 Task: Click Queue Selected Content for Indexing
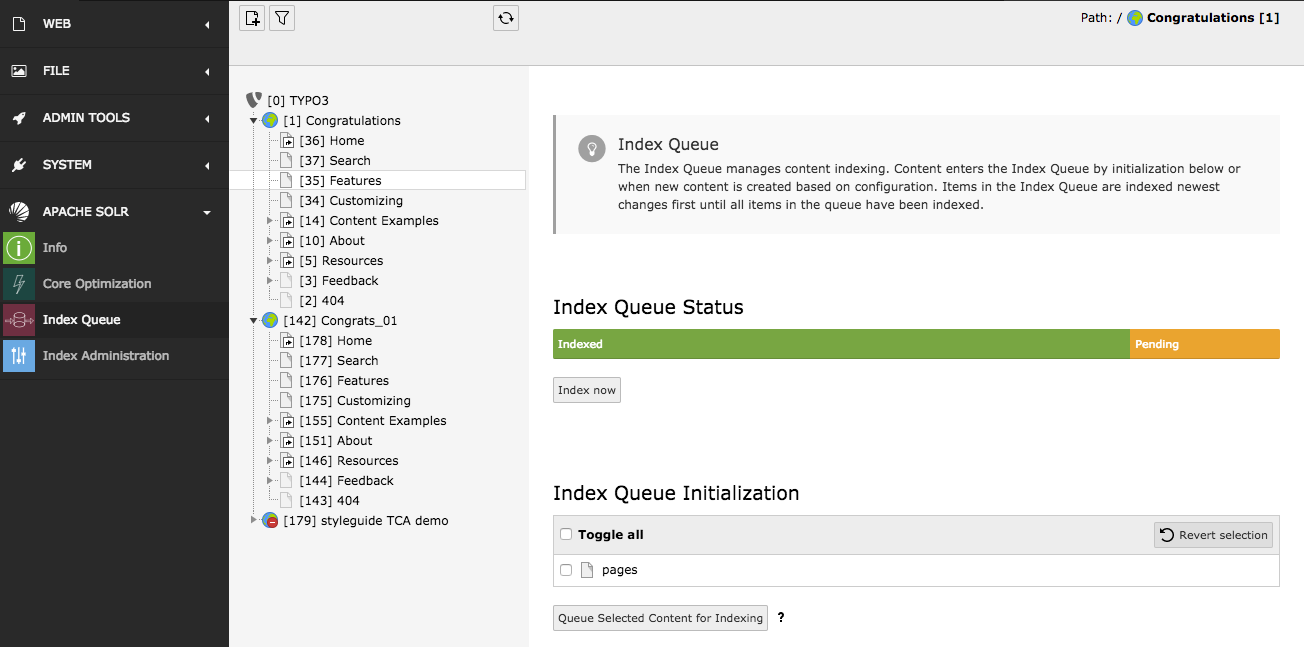click(660, 618)
